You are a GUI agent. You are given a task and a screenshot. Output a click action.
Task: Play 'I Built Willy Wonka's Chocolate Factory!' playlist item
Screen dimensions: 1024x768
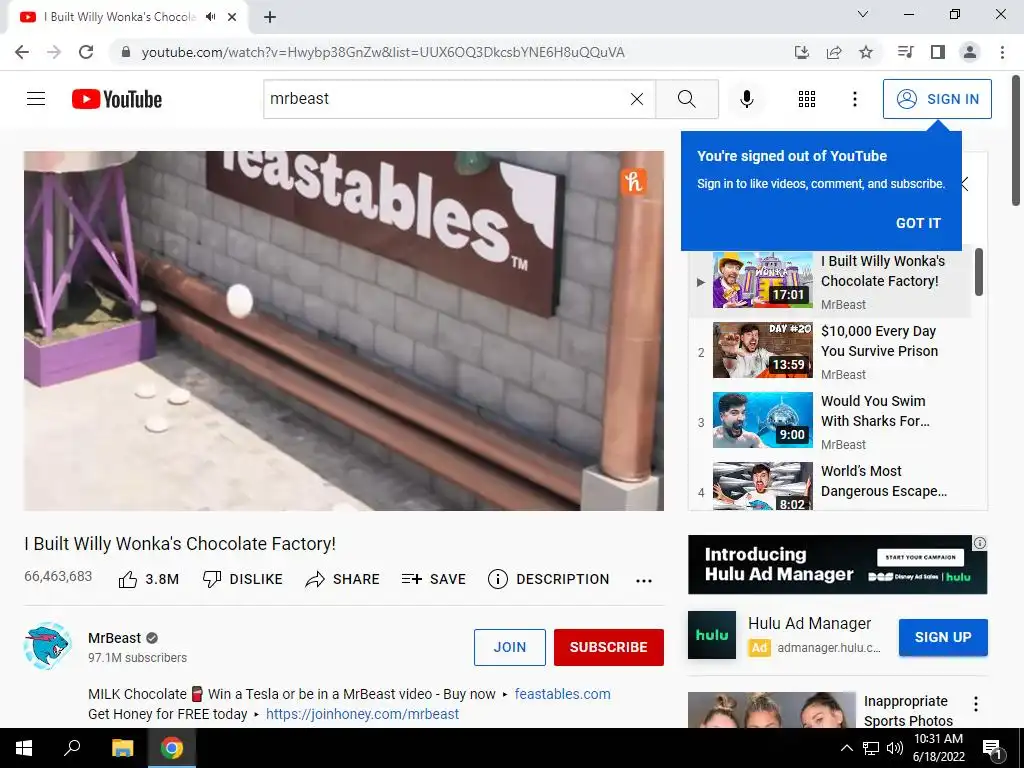pos(829,281)
